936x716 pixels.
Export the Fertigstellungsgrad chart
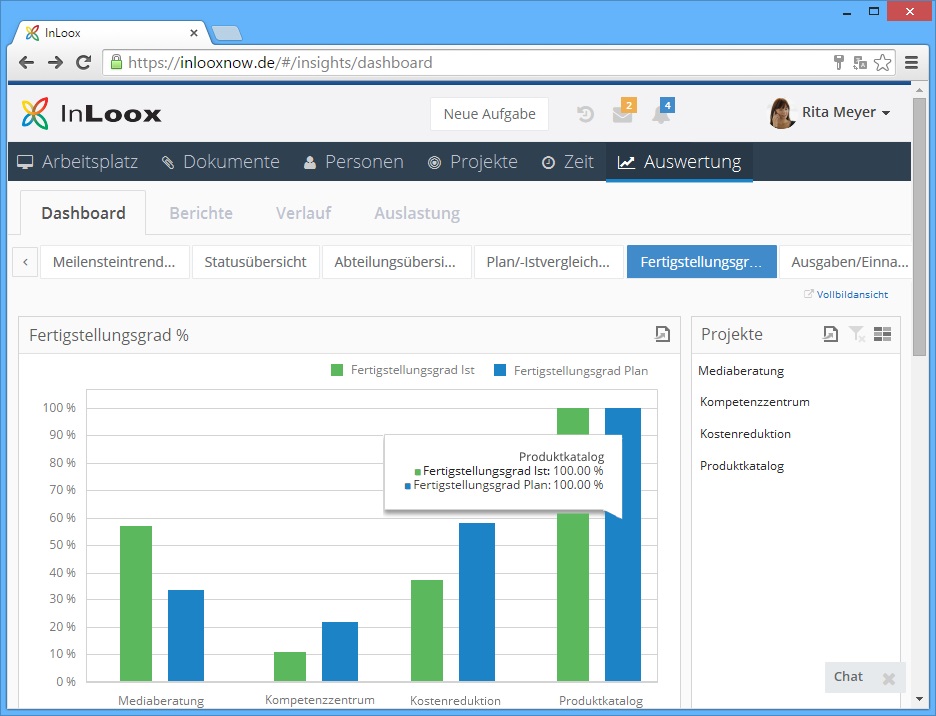point(662,334)
